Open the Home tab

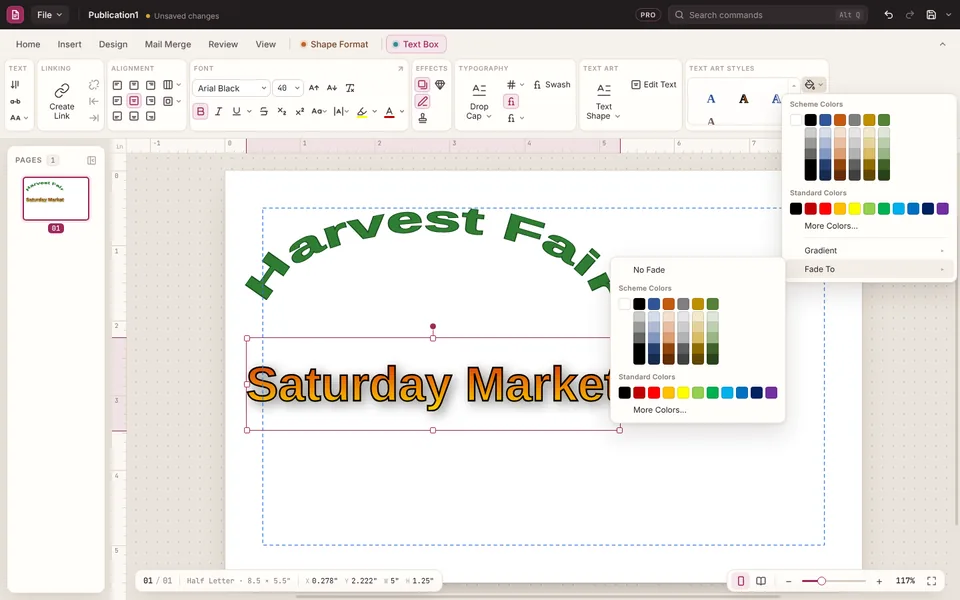click(x=28, y=44)
